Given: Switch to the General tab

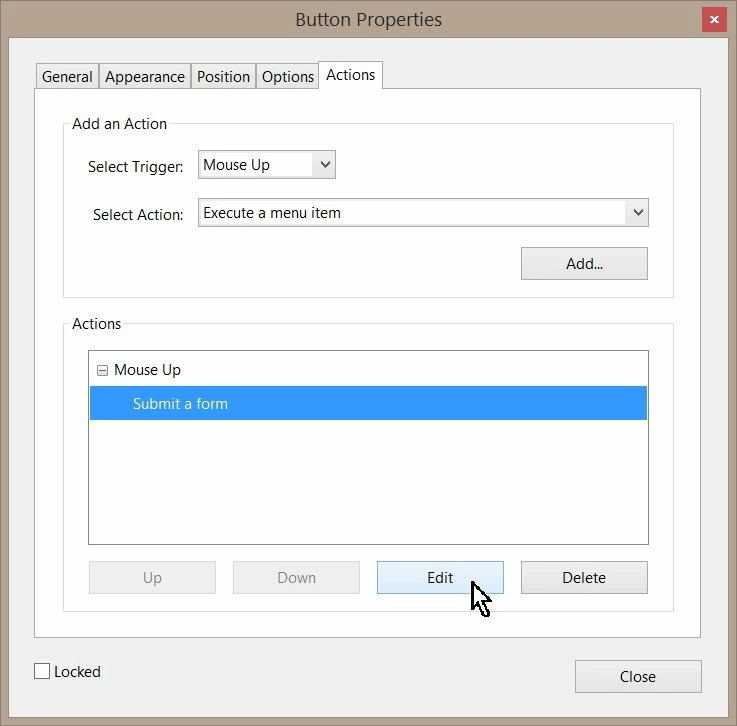Looking at the screenshot, I should 67,76.
